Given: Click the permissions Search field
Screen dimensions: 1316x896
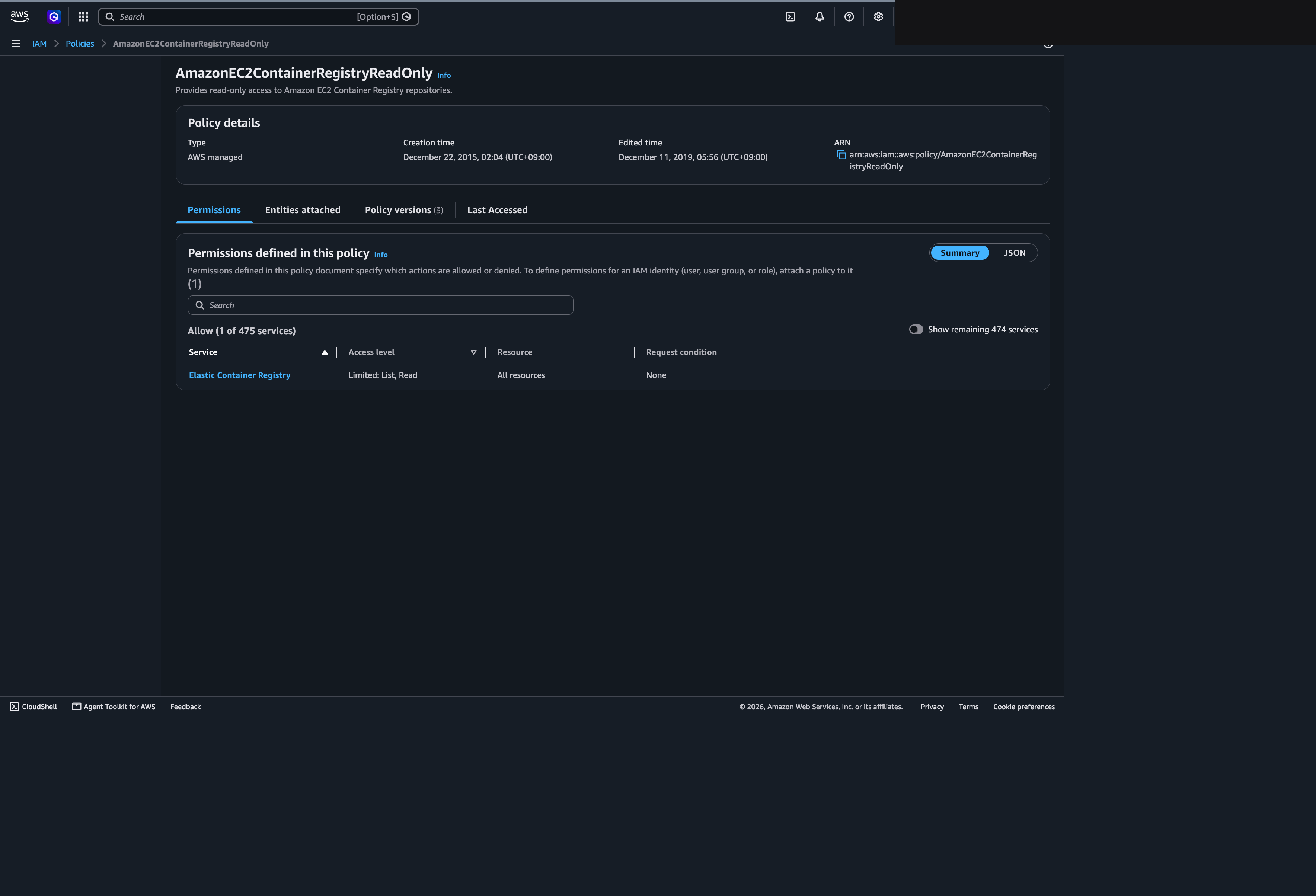Looking at the screenshot, I should click(x=380, y=305).
